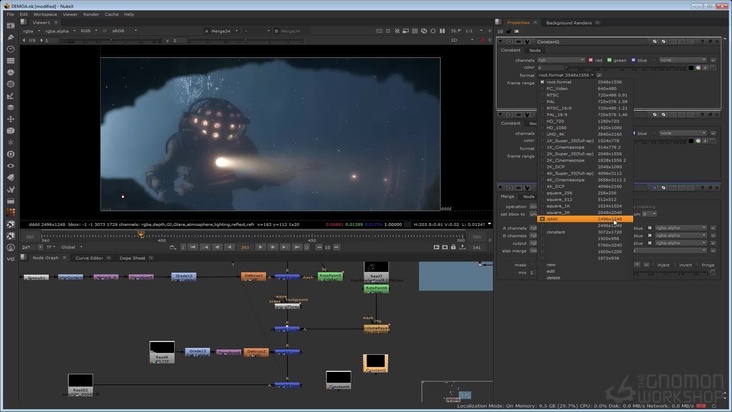The image size is (732, 412).
Task: Select the Constant2 node in Node Graph
Action: point(375,364)
